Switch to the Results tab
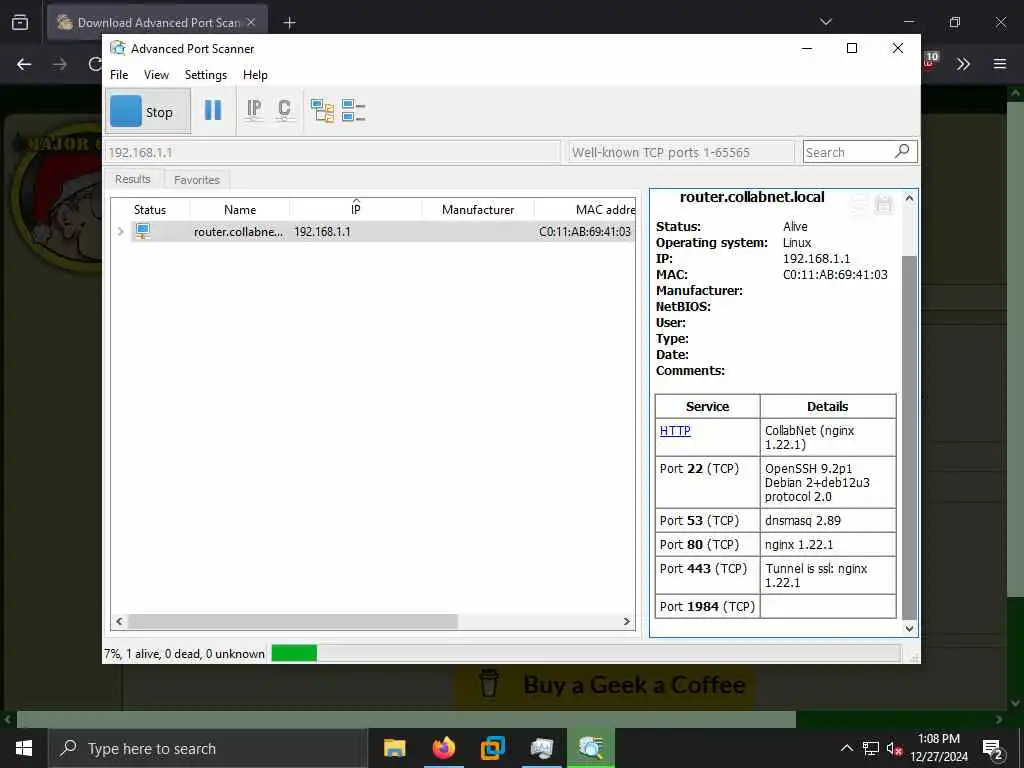 tap(133, 179)
